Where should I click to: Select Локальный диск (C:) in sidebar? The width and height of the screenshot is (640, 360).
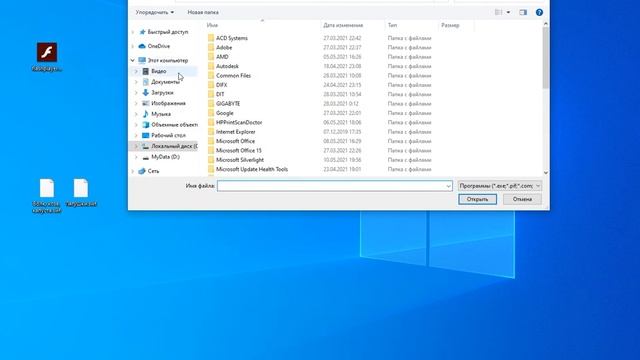(174, 146)
